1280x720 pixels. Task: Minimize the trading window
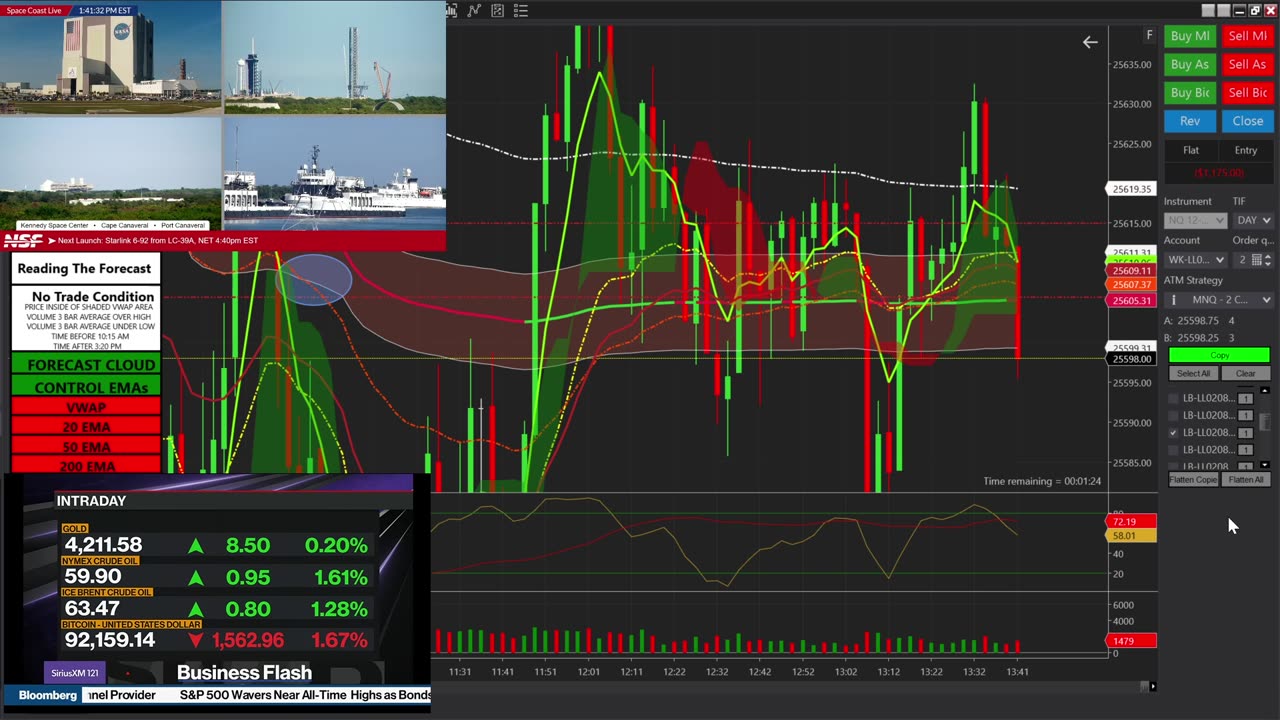[1240, 10]
